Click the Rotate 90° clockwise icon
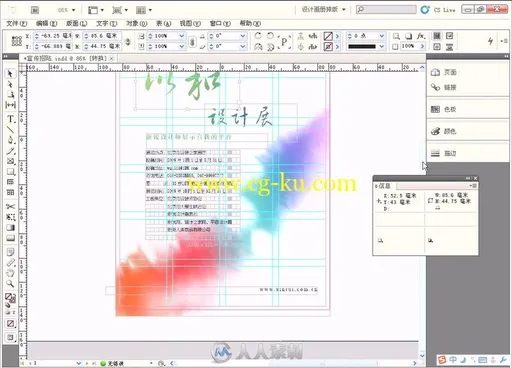Viewport: 512px width, 368px height. tap(258, 36)
